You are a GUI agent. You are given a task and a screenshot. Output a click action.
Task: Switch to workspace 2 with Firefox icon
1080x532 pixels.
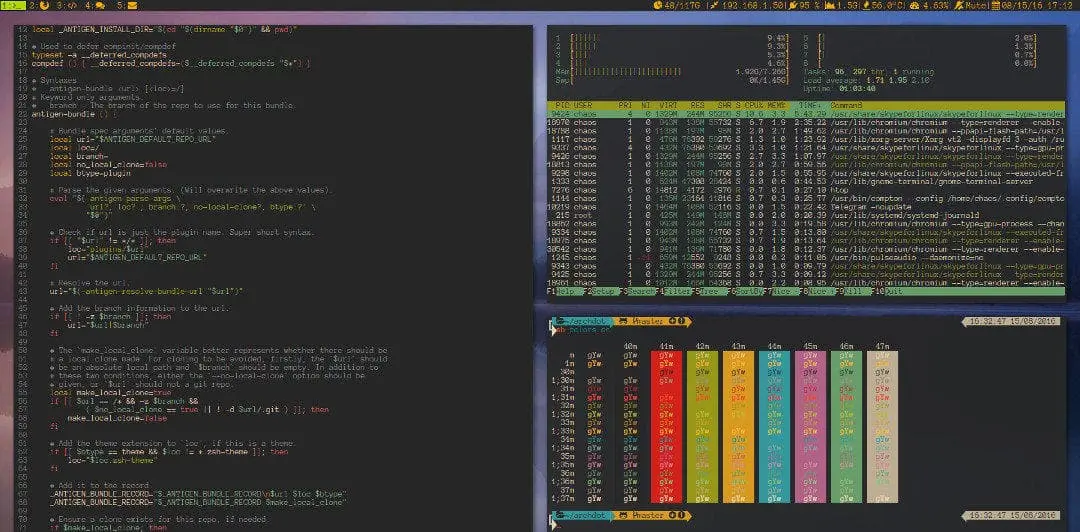pos(42,6)
